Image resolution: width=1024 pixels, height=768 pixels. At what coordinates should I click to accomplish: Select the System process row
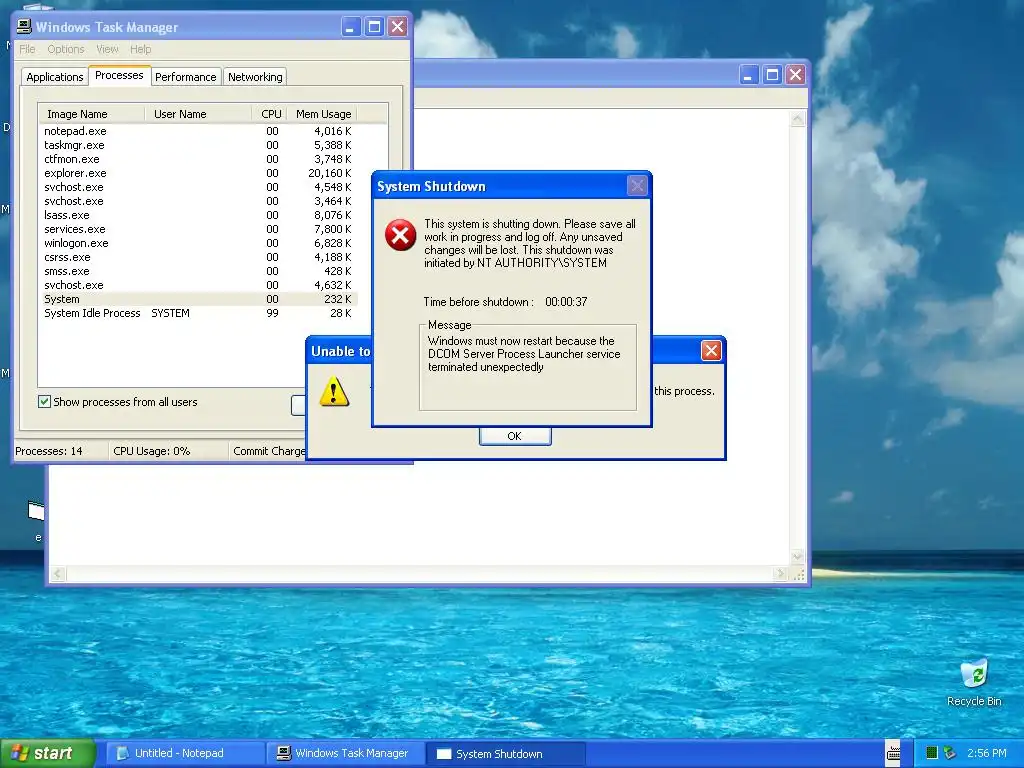point(198,299)
